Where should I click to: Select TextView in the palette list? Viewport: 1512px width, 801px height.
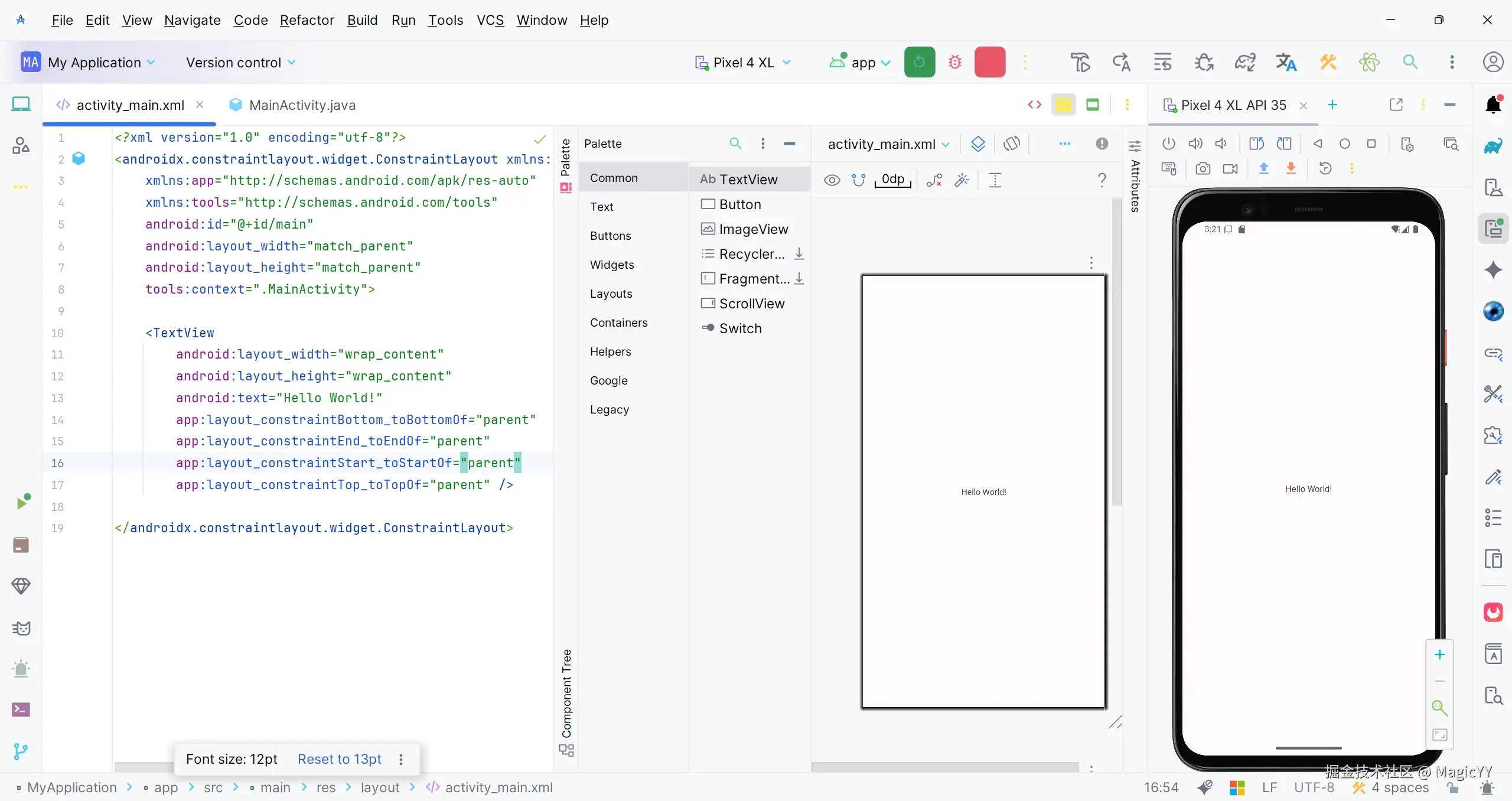pyautogui.click(x=748, y=179)
